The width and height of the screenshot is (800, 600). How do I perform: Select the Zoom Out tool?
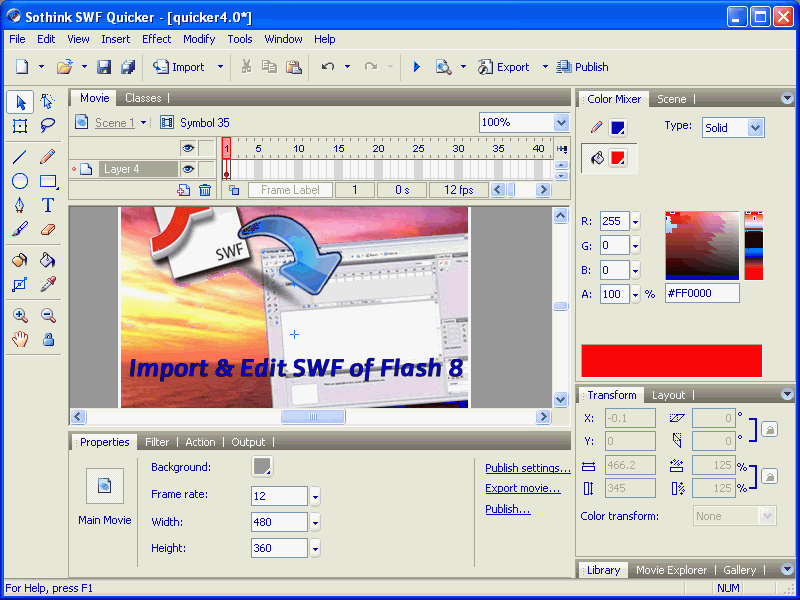tap(48, 316)
